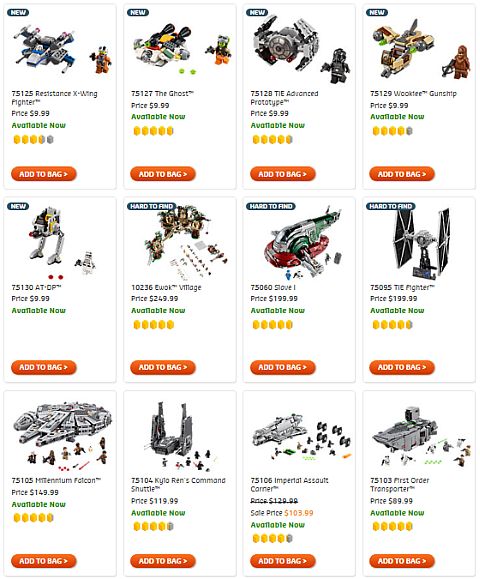The width and height of the screenshot is (480, 579).
Task: Click the star rating of The Ghost
Action: 153,131
